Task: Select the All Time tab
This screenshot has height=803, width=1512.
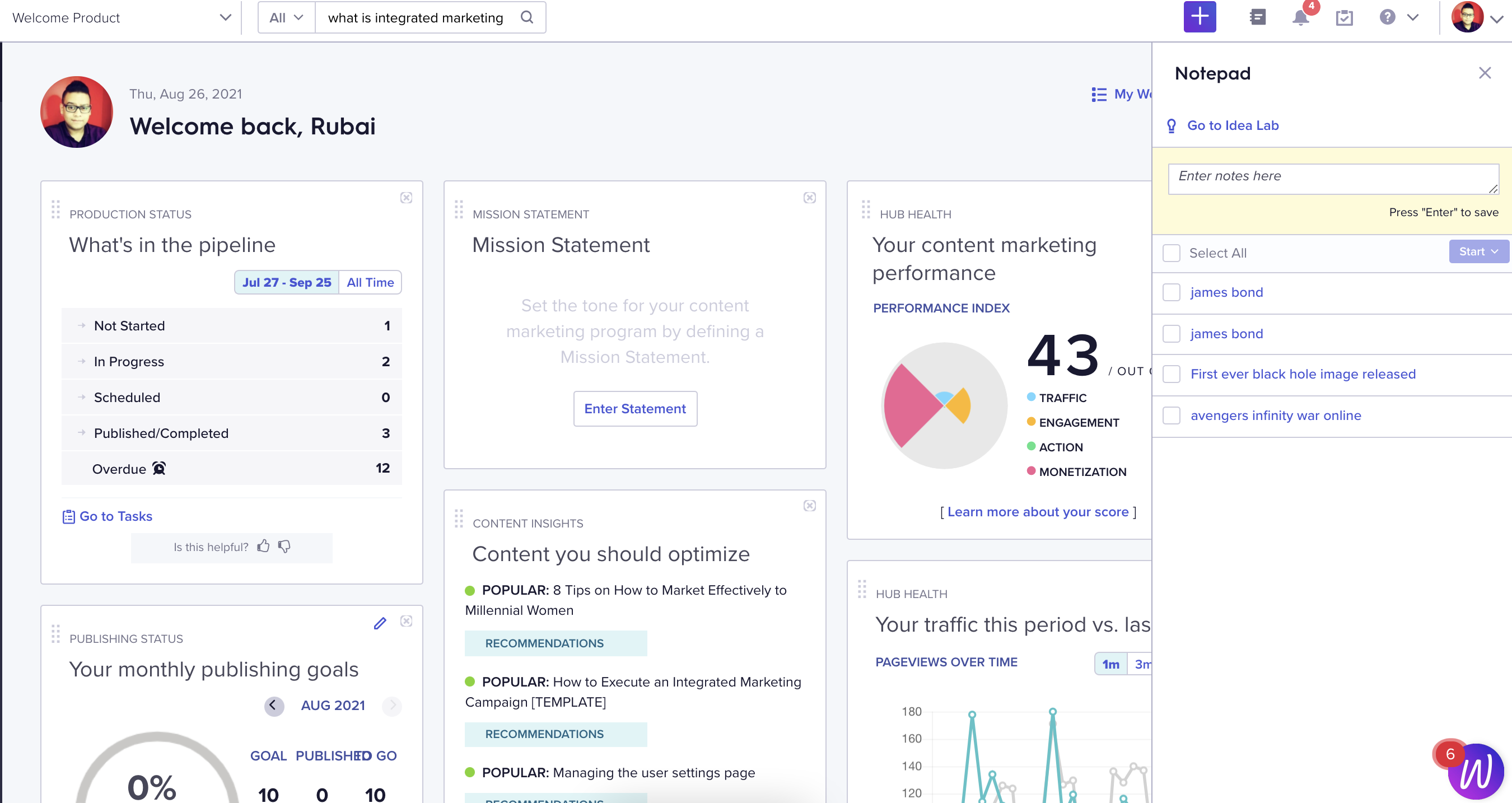Action: (370, 283)
